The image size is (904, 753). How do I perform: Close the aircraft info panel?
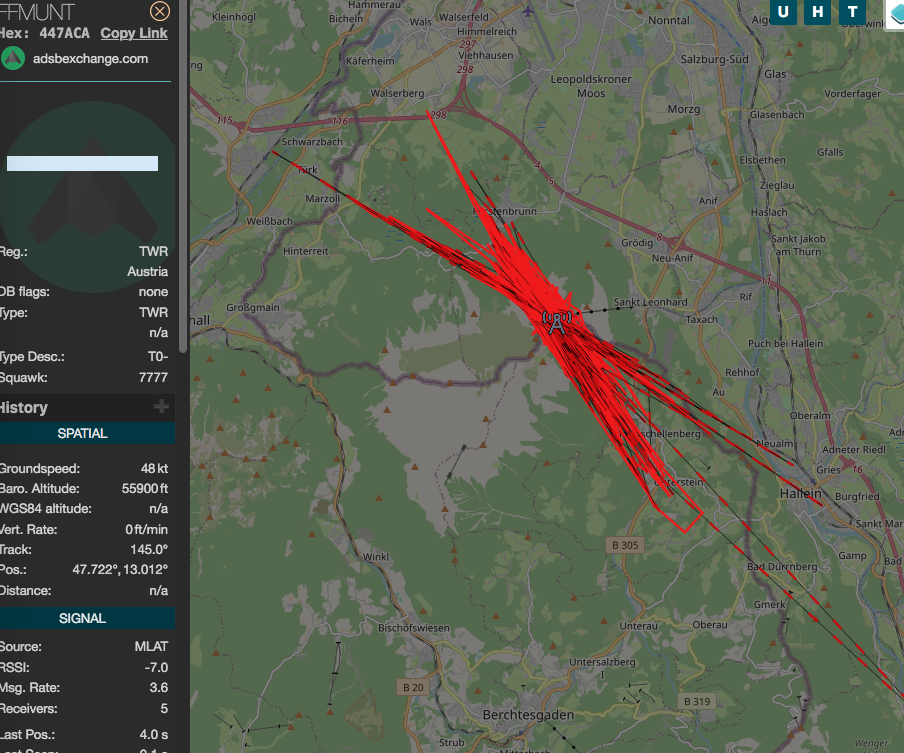pyautogui.click(x=160, y=11)
